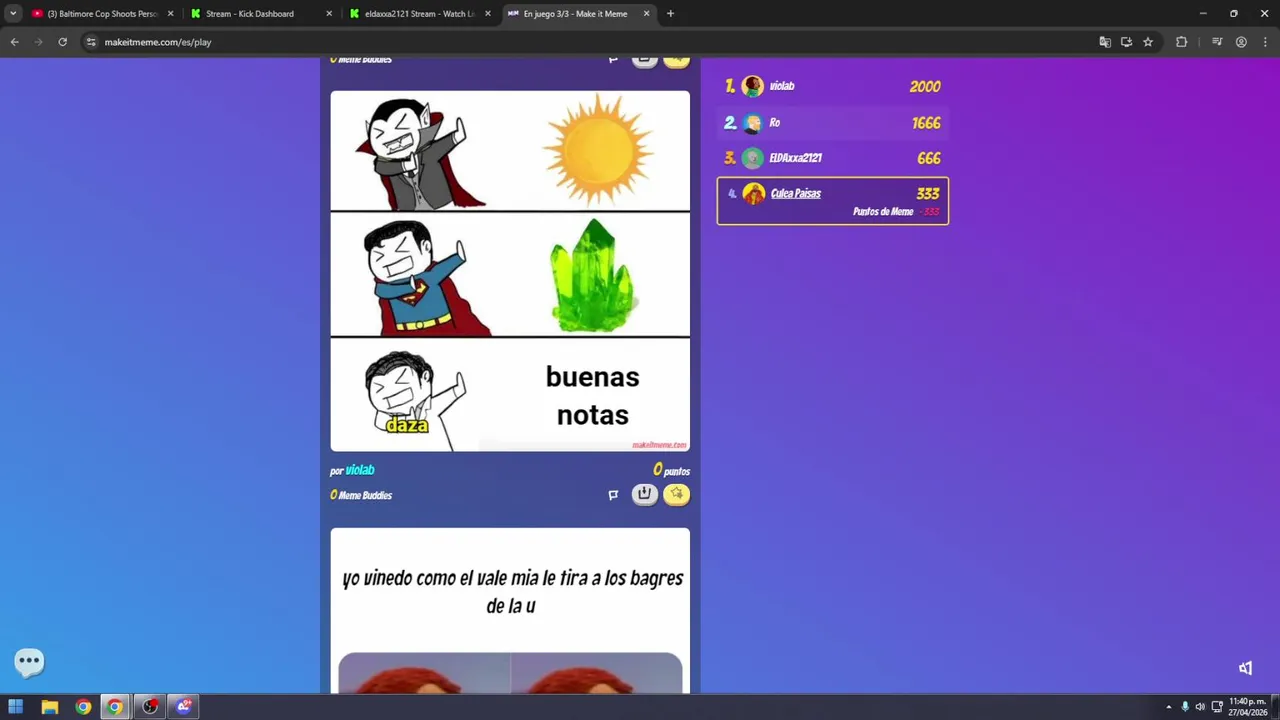Select the ElDaxxa2121 leaderboard row
The height and width of the screenshot is (720, 1280).
click(x=833, y=158)
